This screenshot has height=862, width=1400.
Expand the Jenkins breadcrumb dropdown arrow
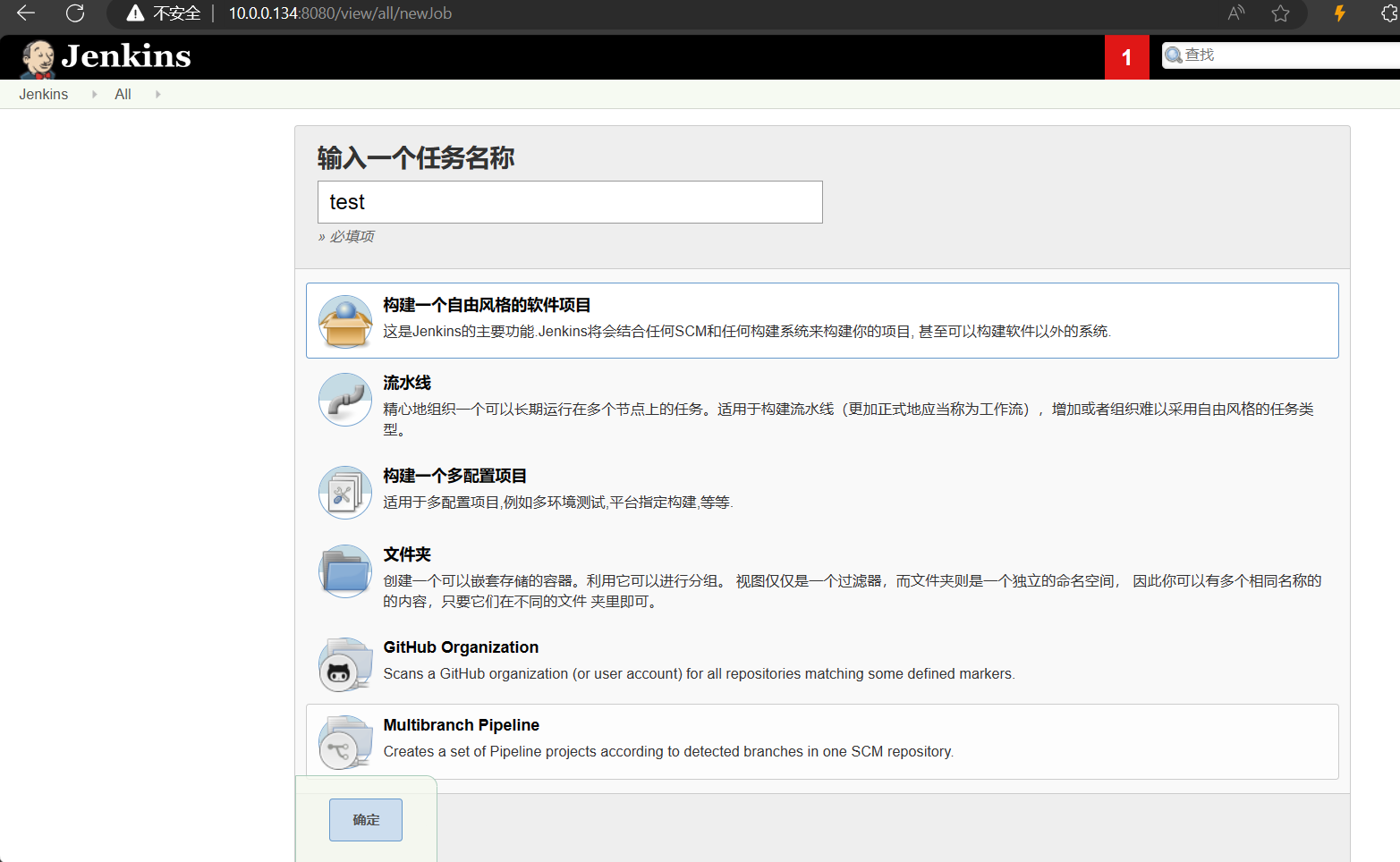[94, 94]
